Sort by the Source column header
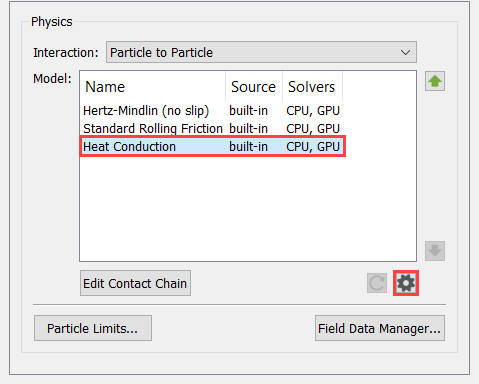 click(253, 87)
